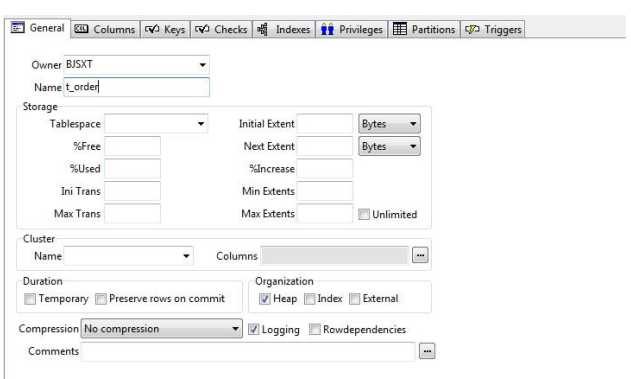Open the Next Extent Bytes unit dropdown

pos(389,146)
